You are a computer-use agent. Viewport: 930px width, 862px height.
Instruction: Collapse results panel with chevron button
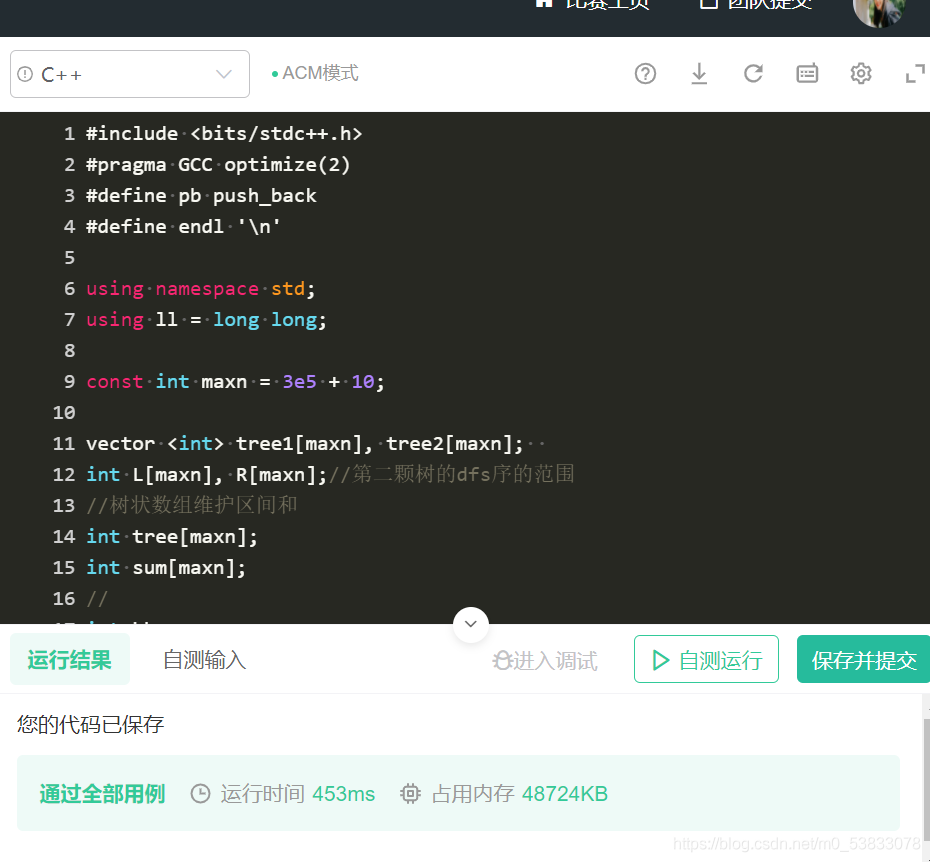pos(471,624)
